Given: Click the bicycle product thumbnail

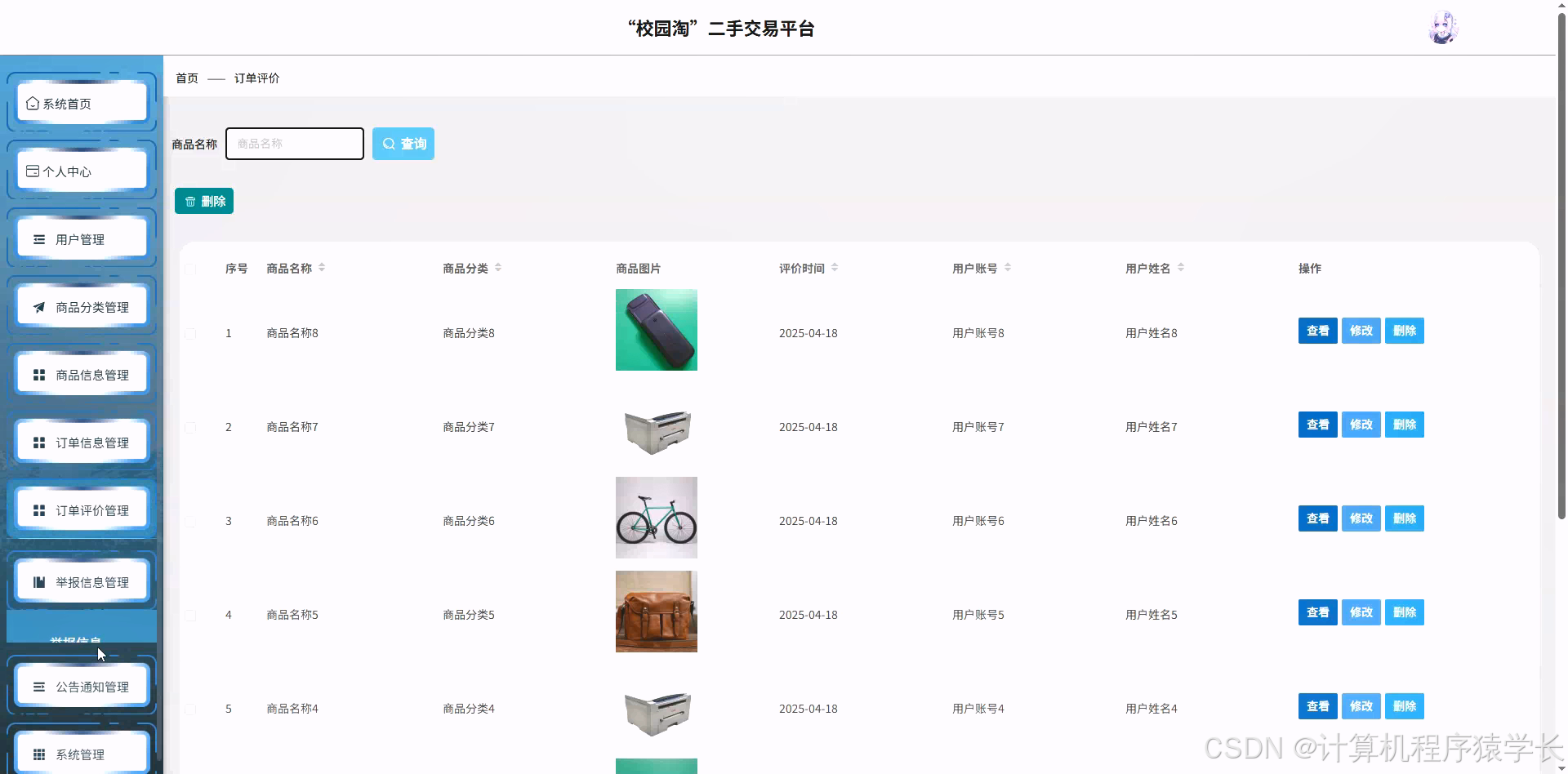Looking at the screenshot, I should [x=656, y=517].
